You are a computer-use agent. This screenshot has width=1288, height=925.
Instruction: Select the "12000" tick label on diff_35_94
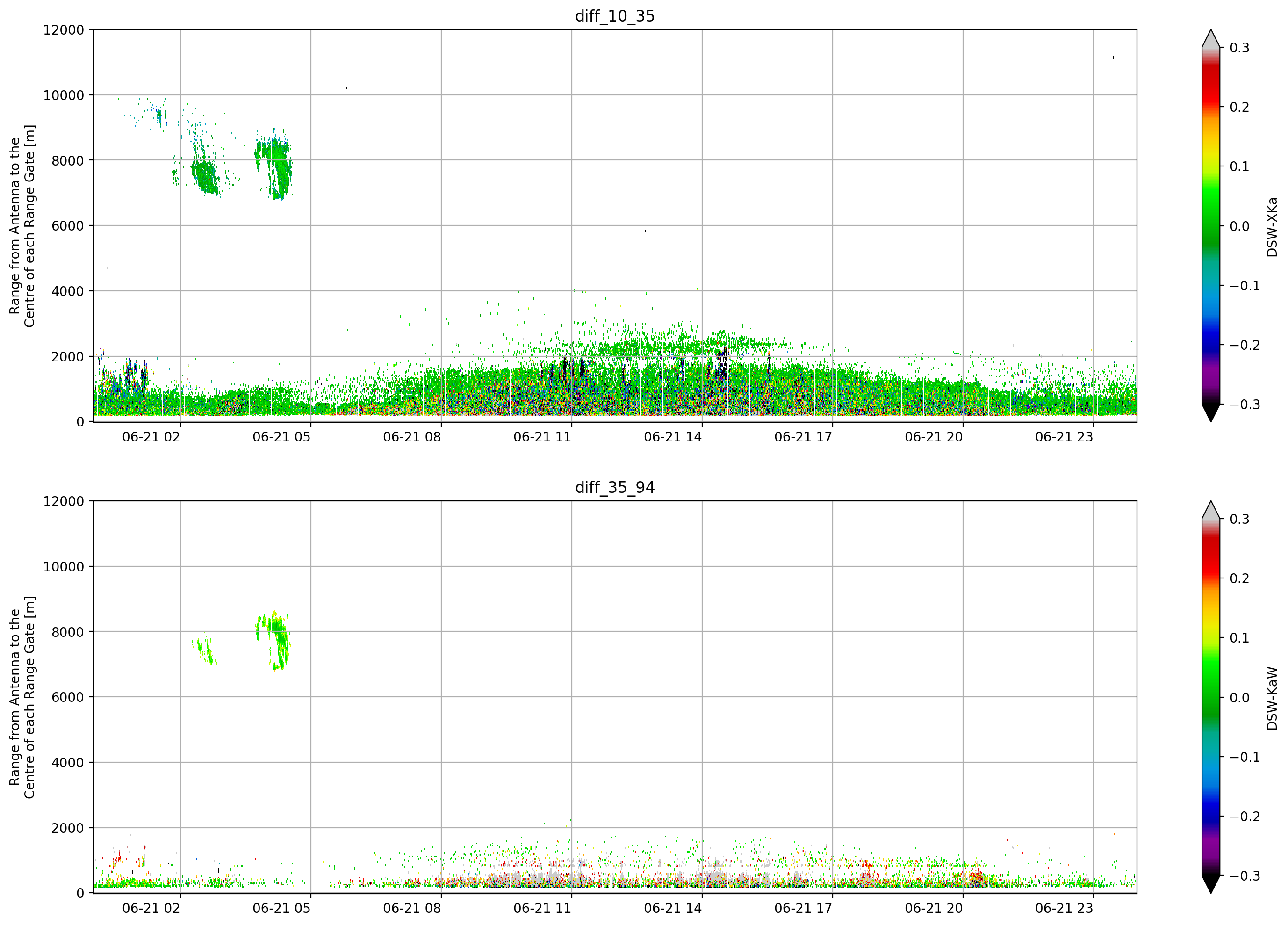click(x=64, y=501)
